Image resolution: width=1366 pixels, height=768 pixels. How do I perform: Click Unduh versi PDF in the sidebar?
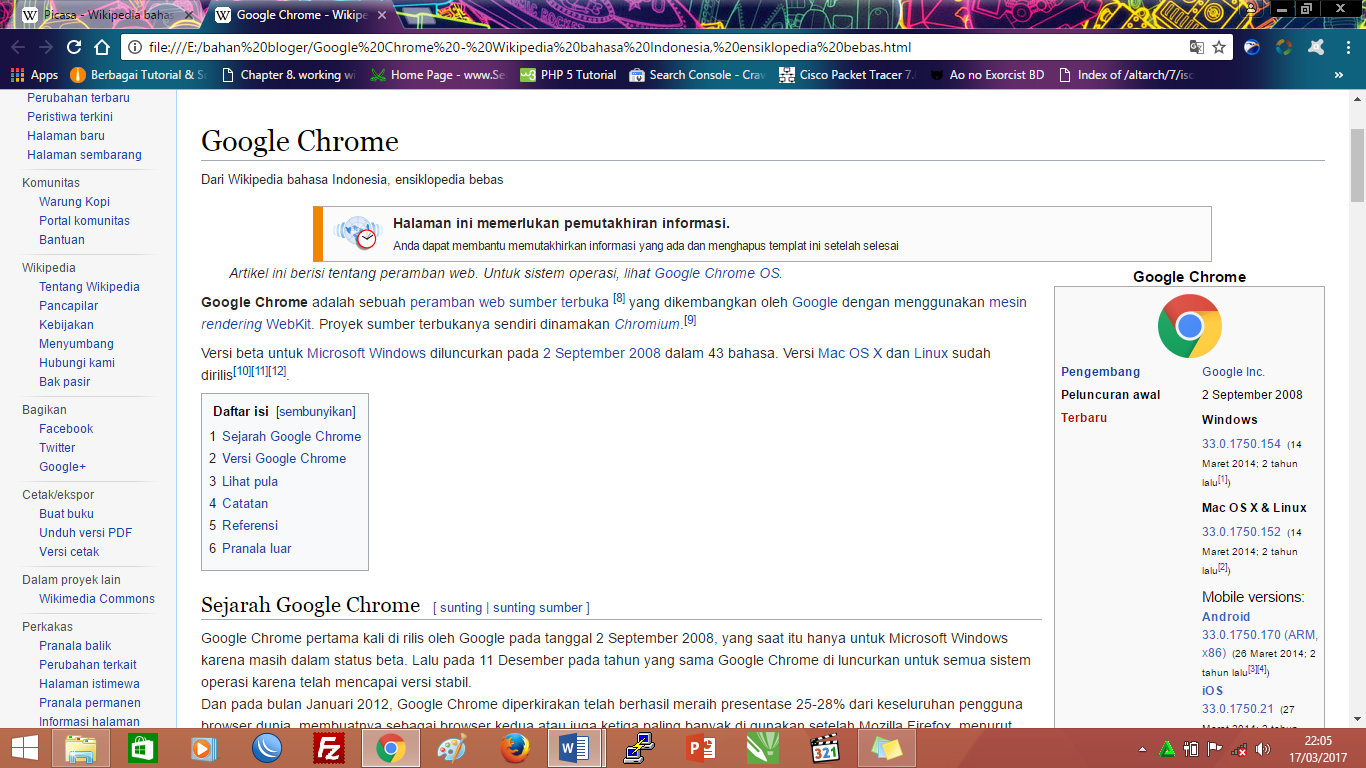click(x=86, y=533)
